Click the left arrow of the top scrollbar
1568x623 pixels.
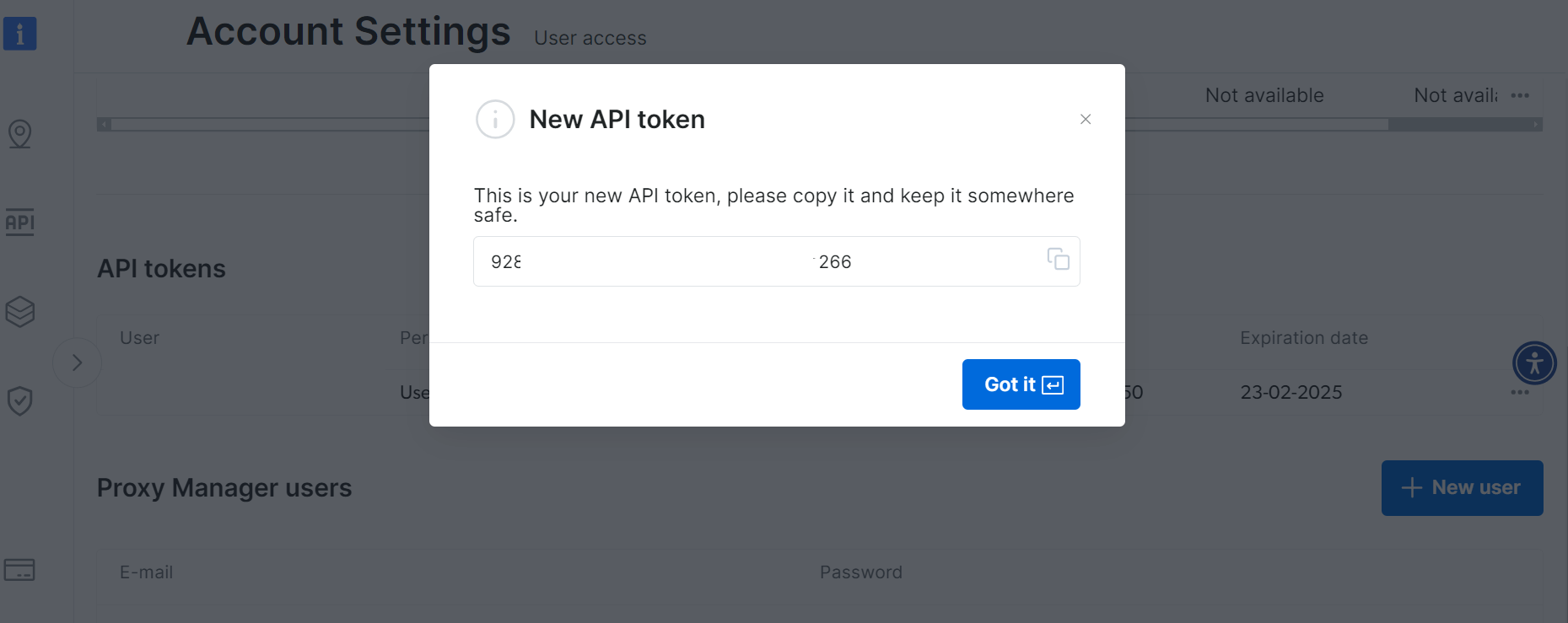(103, 123)
